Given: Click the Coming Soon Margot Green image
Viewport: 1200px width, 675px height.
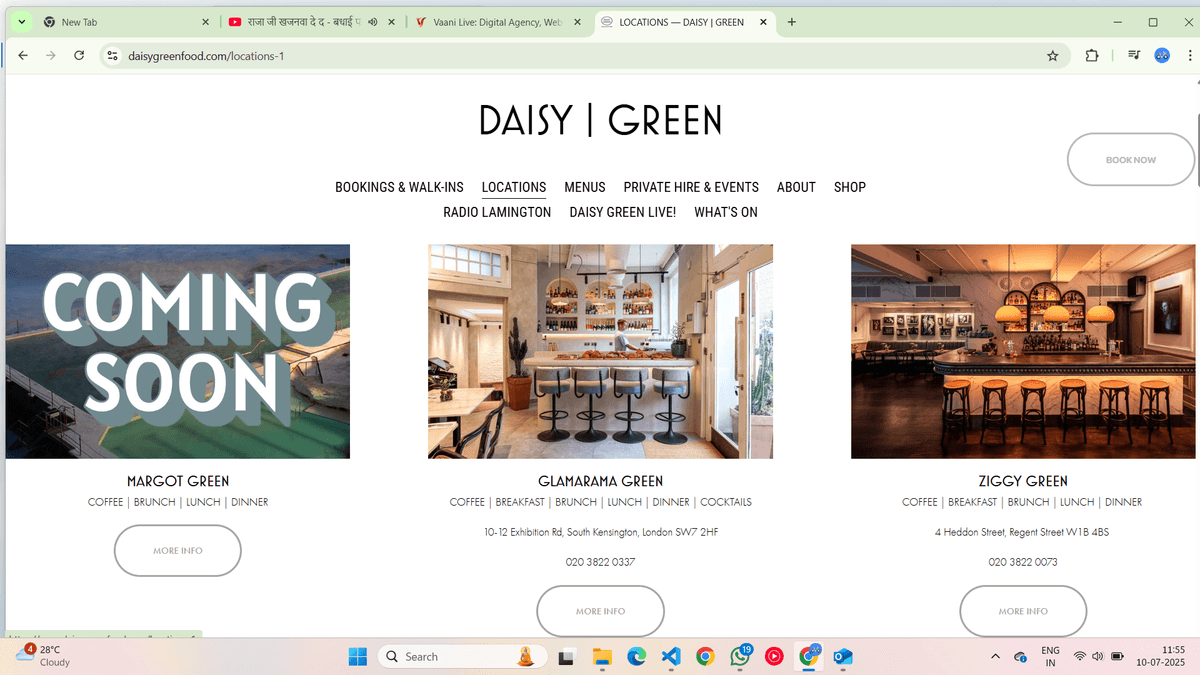Looking at the screenshot, I should click(x=178, y=352).
